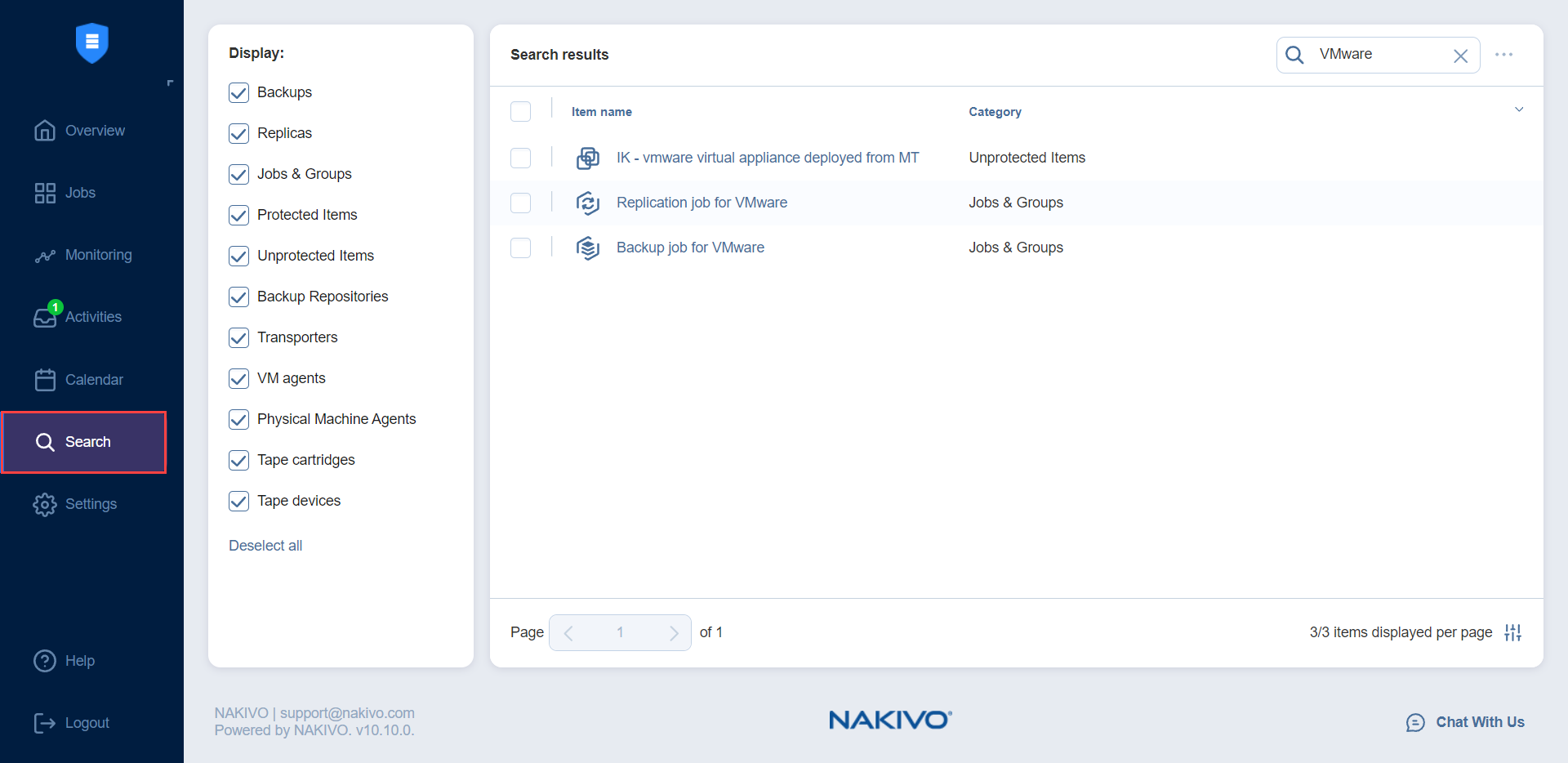Viewport: 1568px width, 763px height.
Task: Open the Overview home icon
Action: pyautogui.click(x=45, y=131)
